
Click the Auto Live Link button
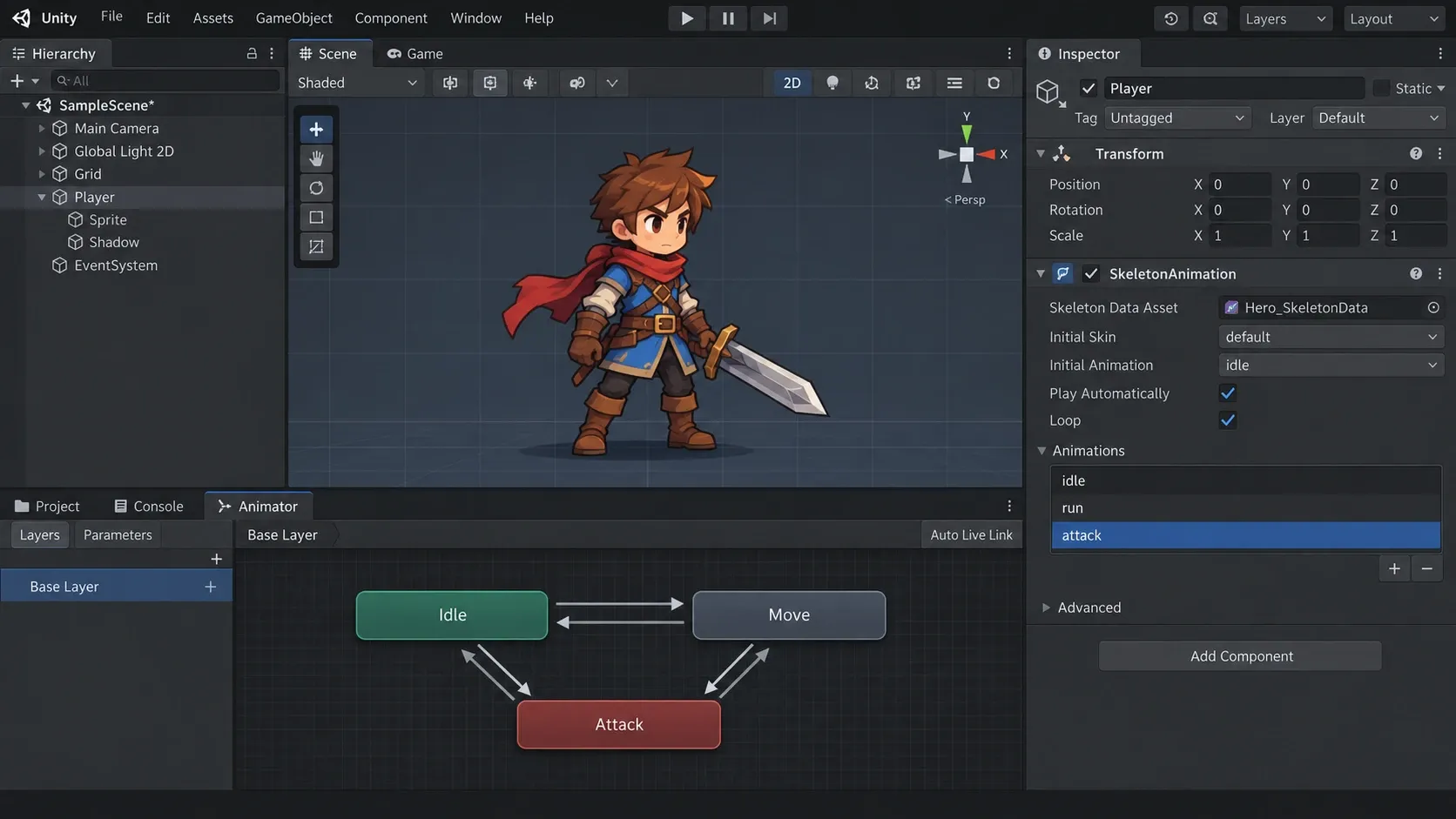click(x=971, y=535)
